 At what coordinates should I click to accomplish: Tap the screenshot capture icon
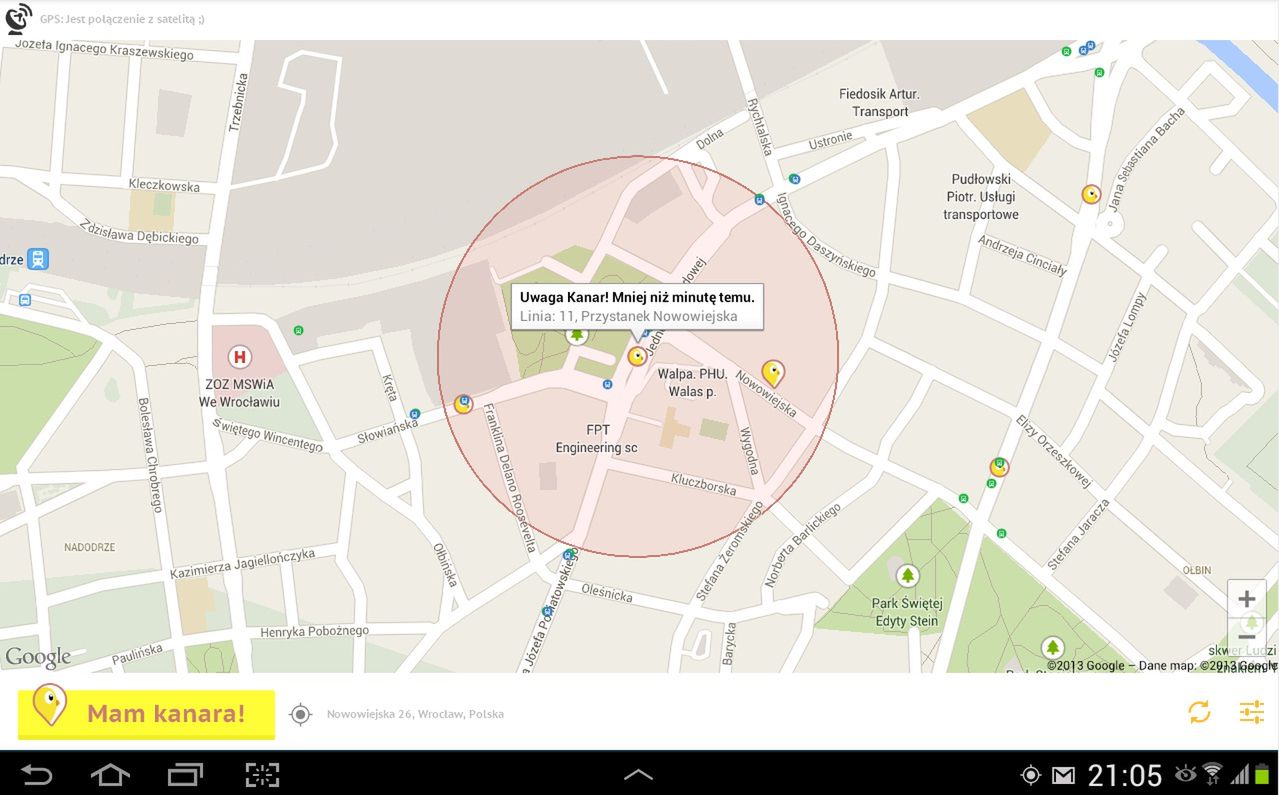click(262, 774)
